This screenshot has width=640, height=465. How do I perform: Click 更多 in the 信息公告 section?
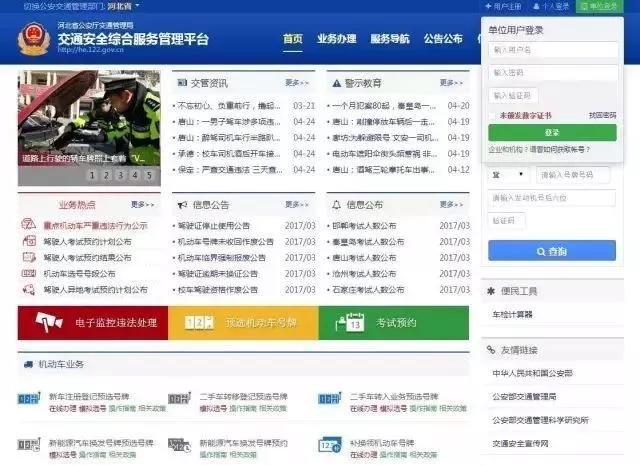point(297,205)
